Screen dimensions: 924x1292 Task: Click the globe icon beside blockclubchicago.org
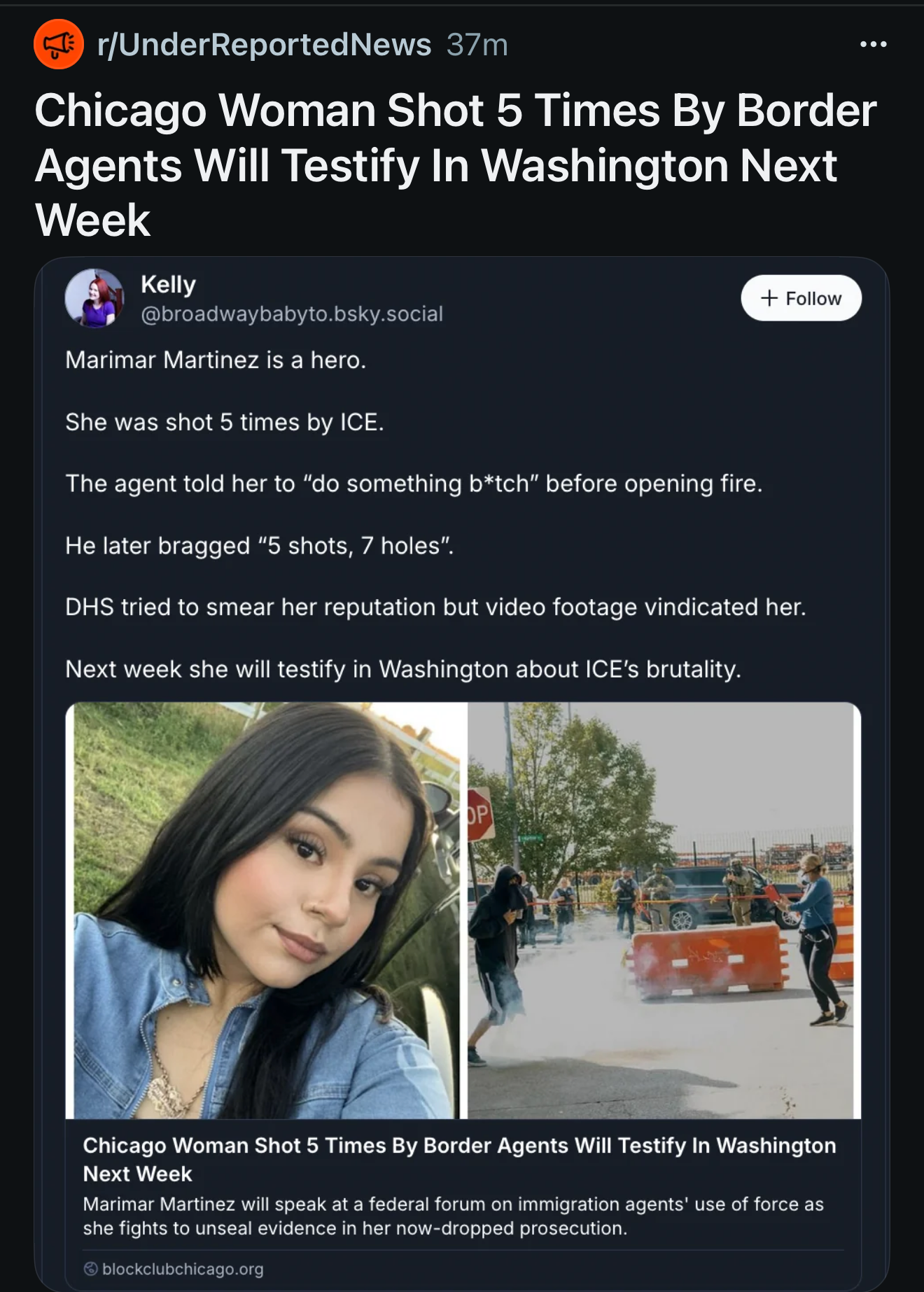coord(90,1269)
